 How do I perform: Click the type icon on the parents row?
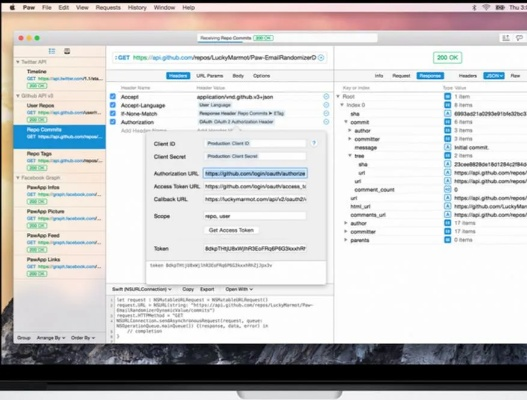tap(448, 240)
